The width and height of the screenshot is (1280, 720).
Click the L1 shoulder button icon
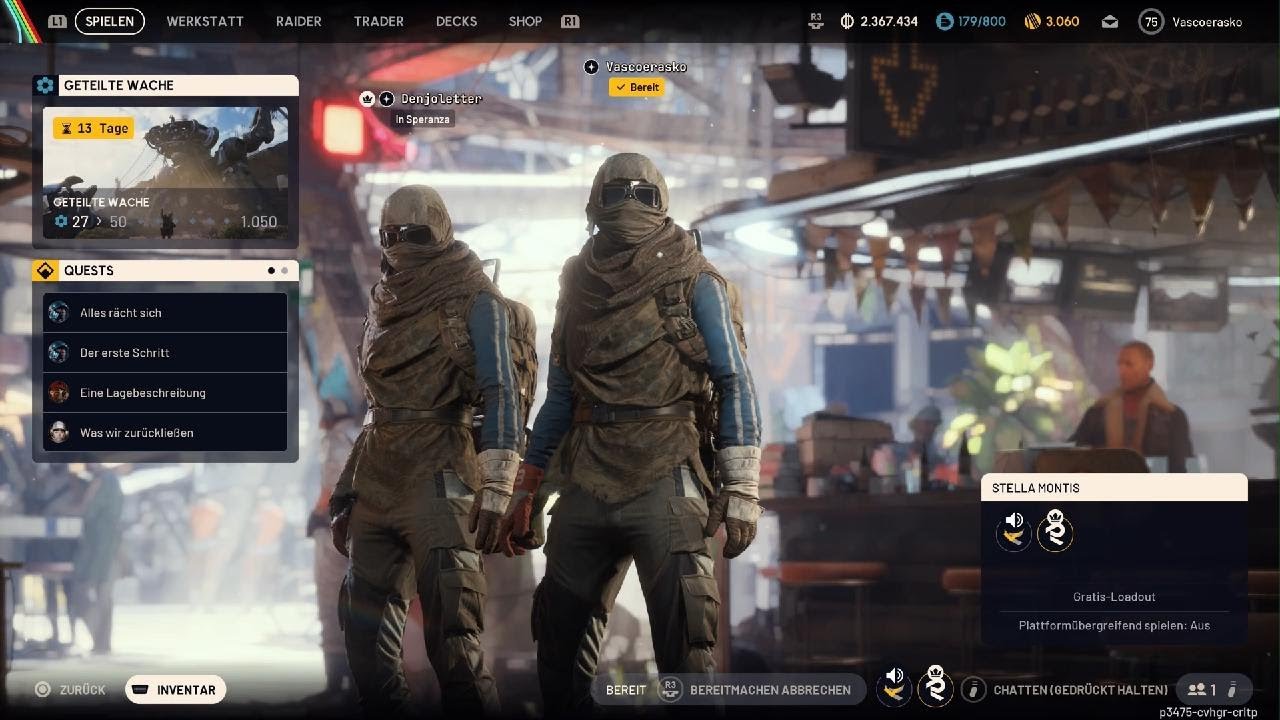point(58,21)
